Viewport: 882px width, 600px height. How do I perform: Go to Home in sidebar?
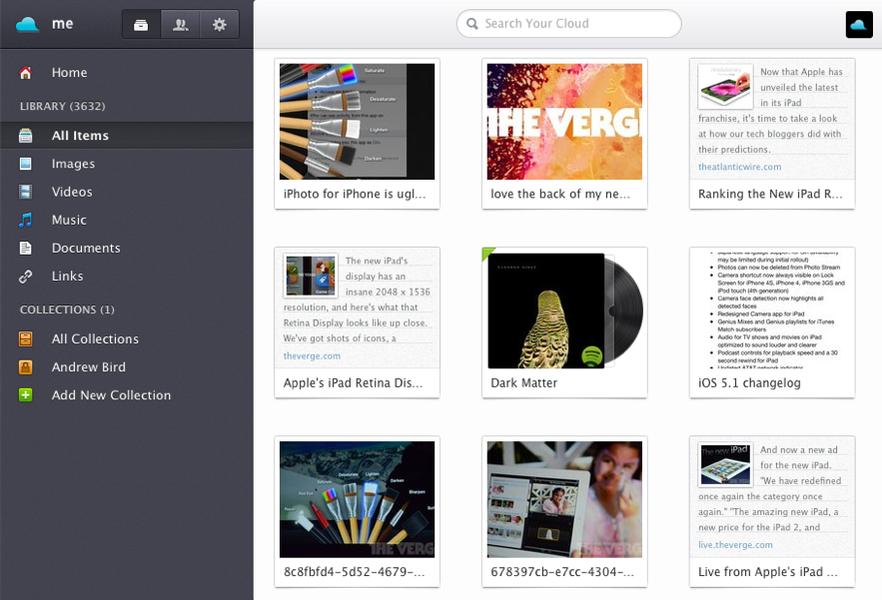coord(127,73)
